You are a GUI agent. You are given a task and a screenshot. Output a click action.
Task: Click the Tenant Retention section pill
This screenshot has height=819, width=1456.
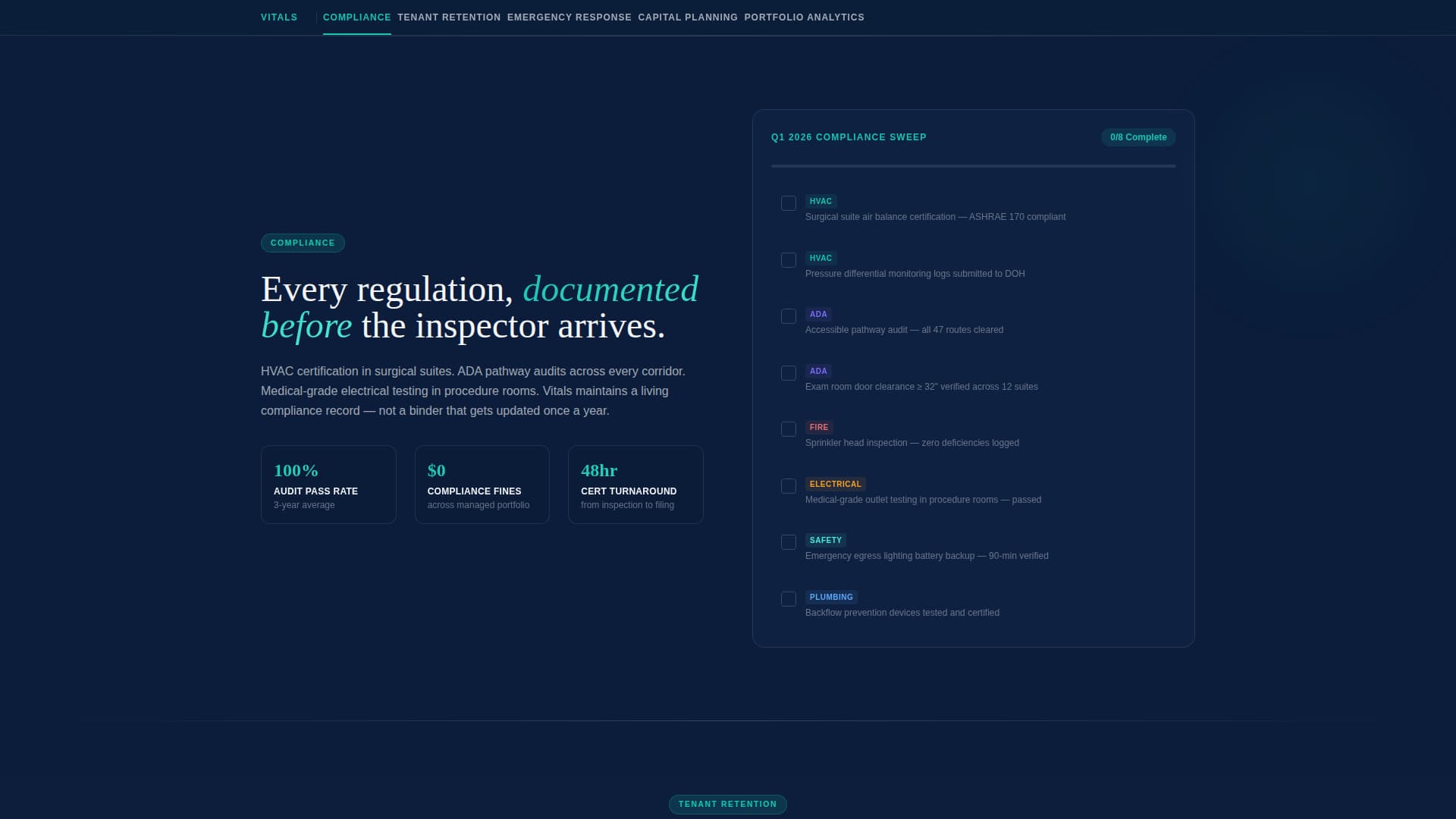point(728,804)
